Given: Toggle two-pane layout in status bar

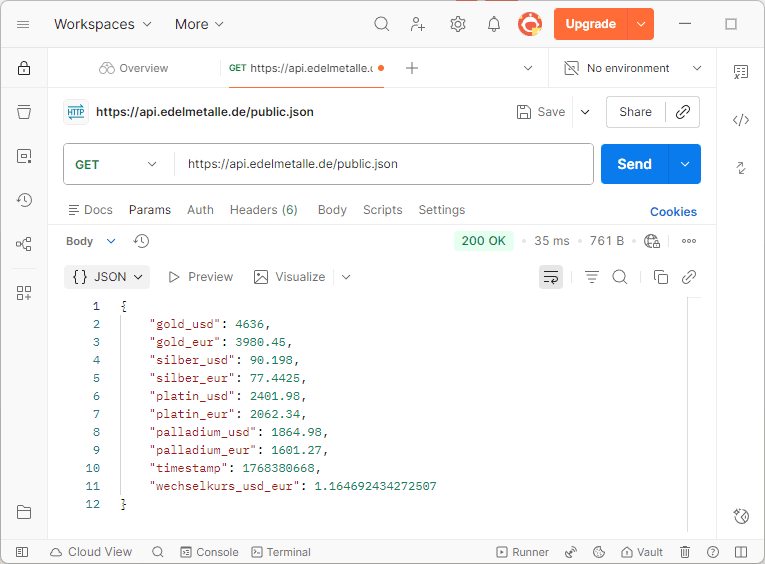Looking at the screenshot, I should pos(741,552).
